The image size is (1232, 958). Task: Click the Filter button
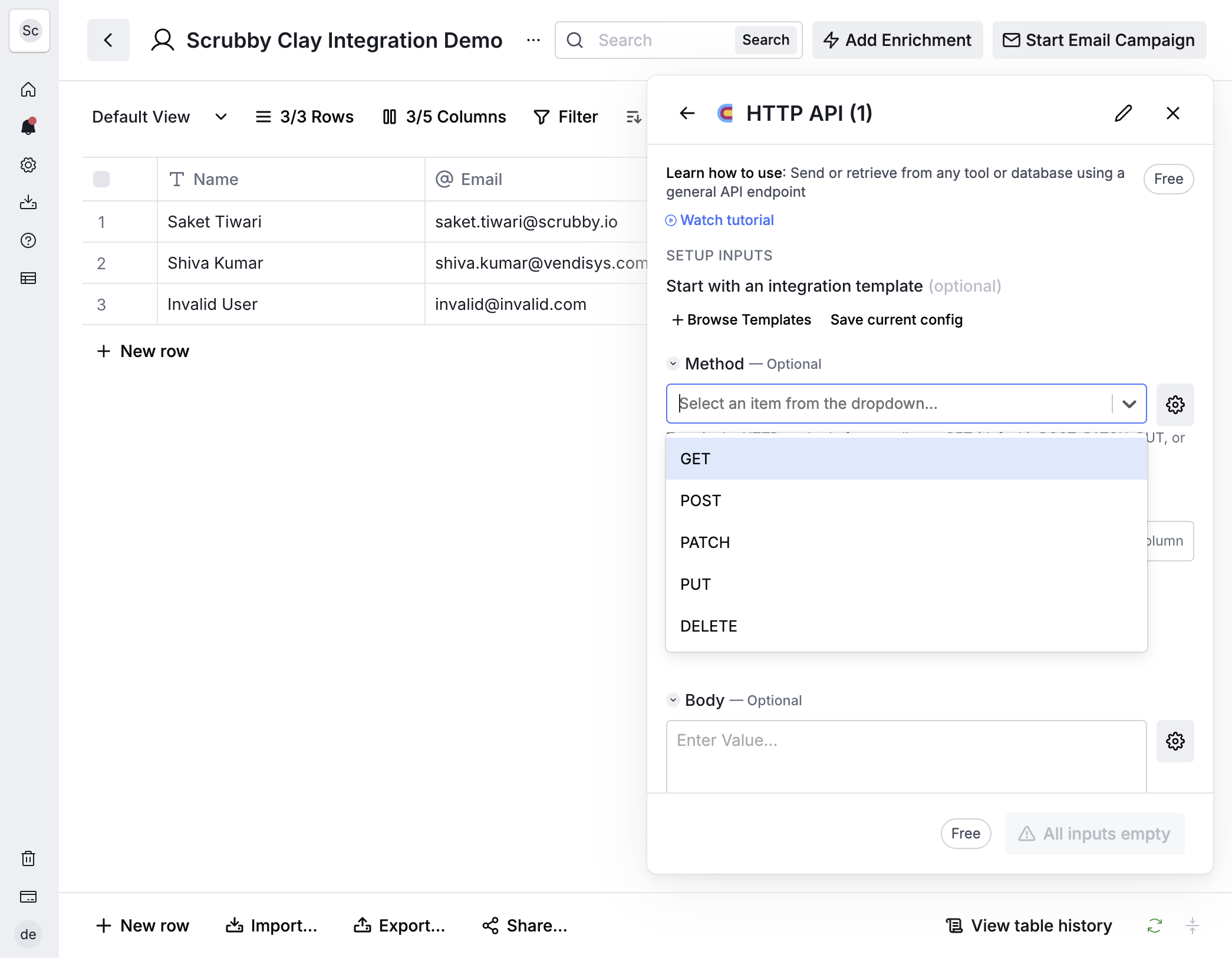(x=566, y=117)
